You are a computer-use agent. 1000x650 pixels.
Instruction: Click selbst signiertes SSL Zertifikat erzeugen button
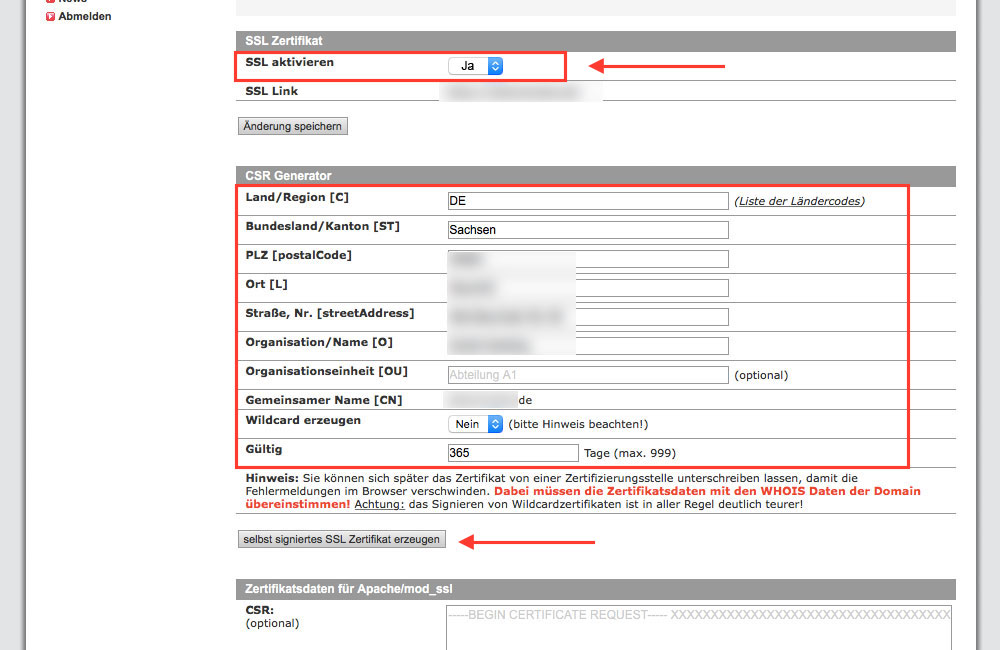pyautogui.click(x=341, y=539)
